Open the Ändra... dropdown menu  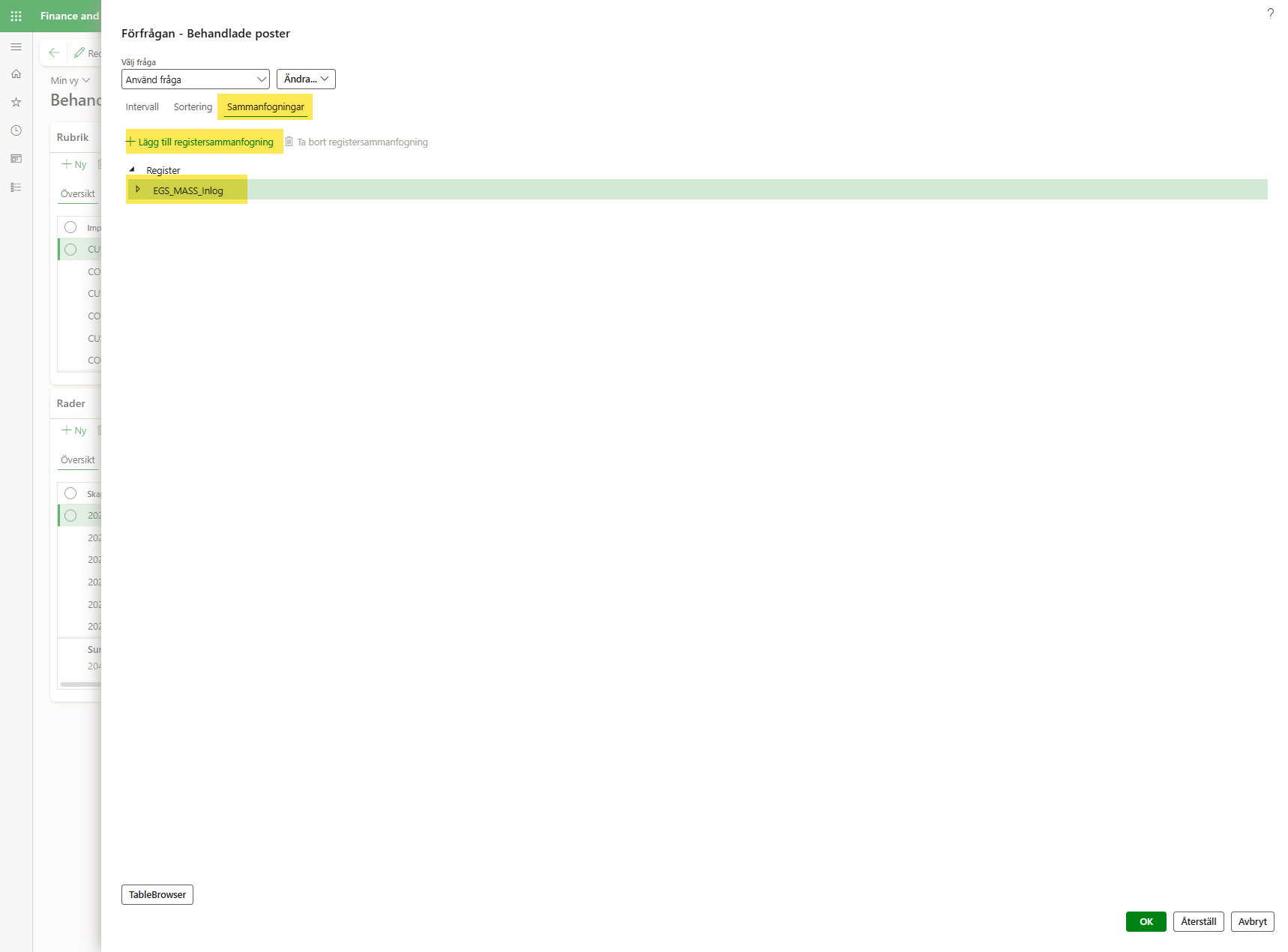click(306, 79)
